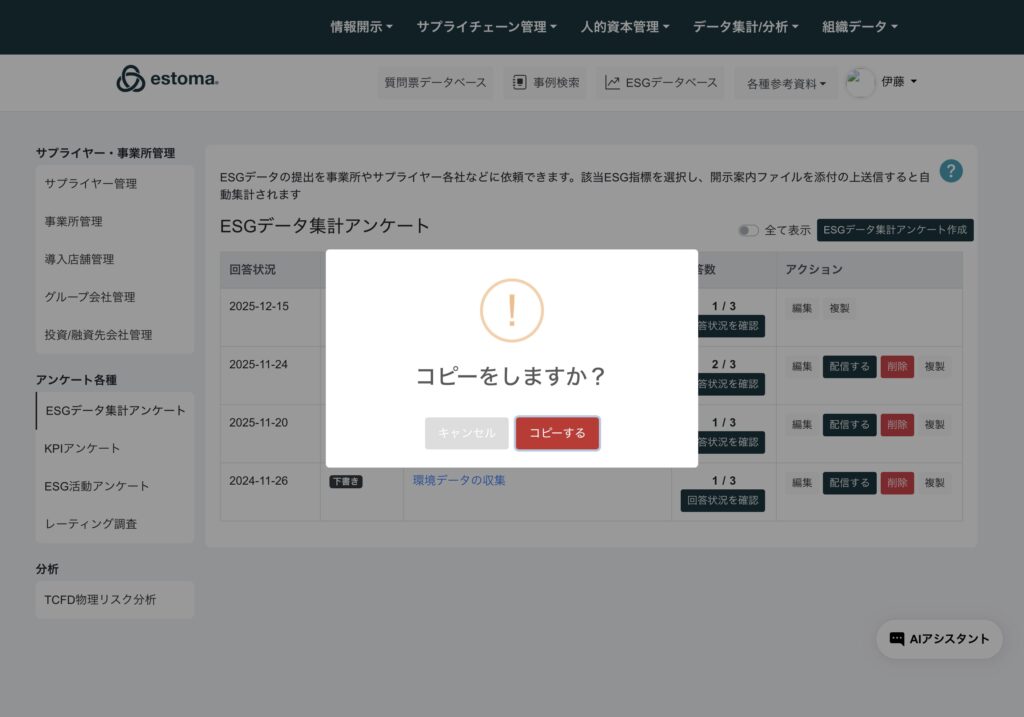This screenshot has height=717, width=1024.
Task: Click the user avatar image
Action: [860, 83]
